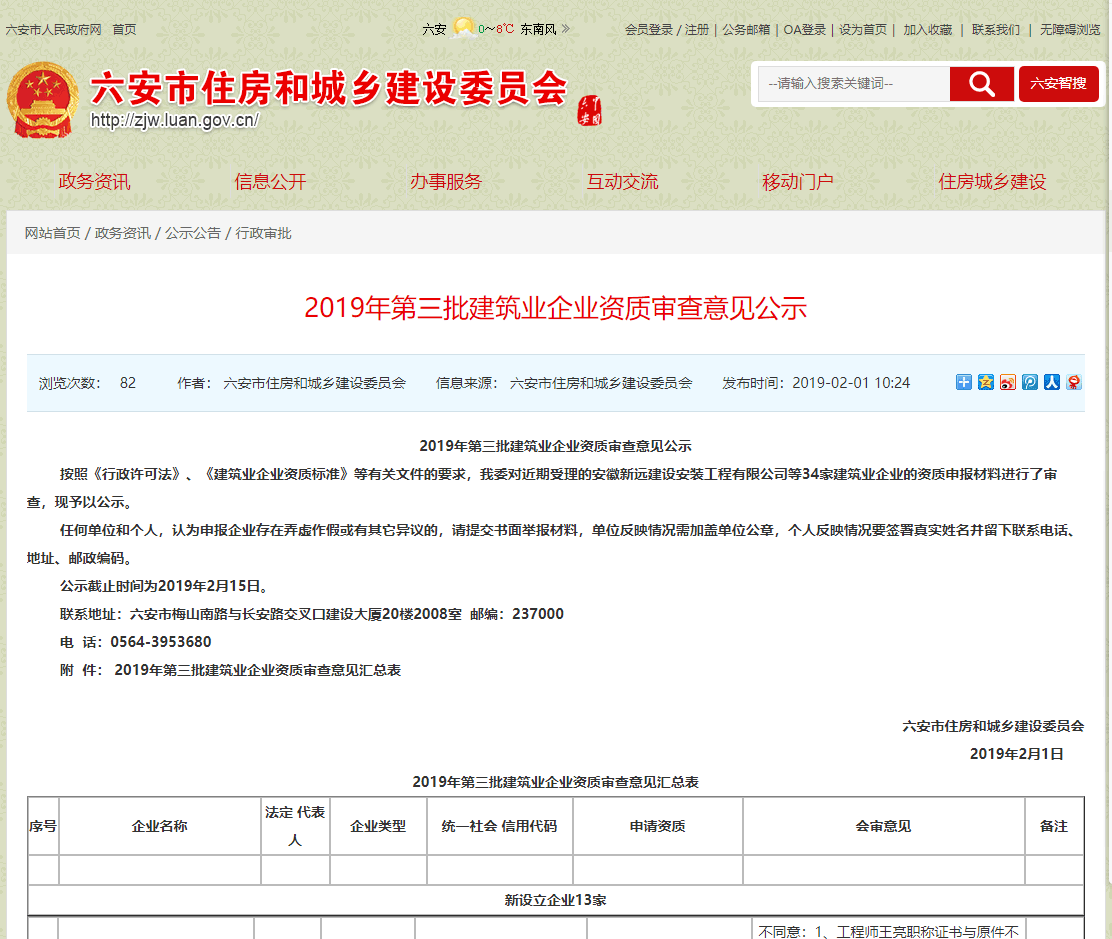
Task: Open the 政务资讯 navigation menu
Action: tap(94, 182)
